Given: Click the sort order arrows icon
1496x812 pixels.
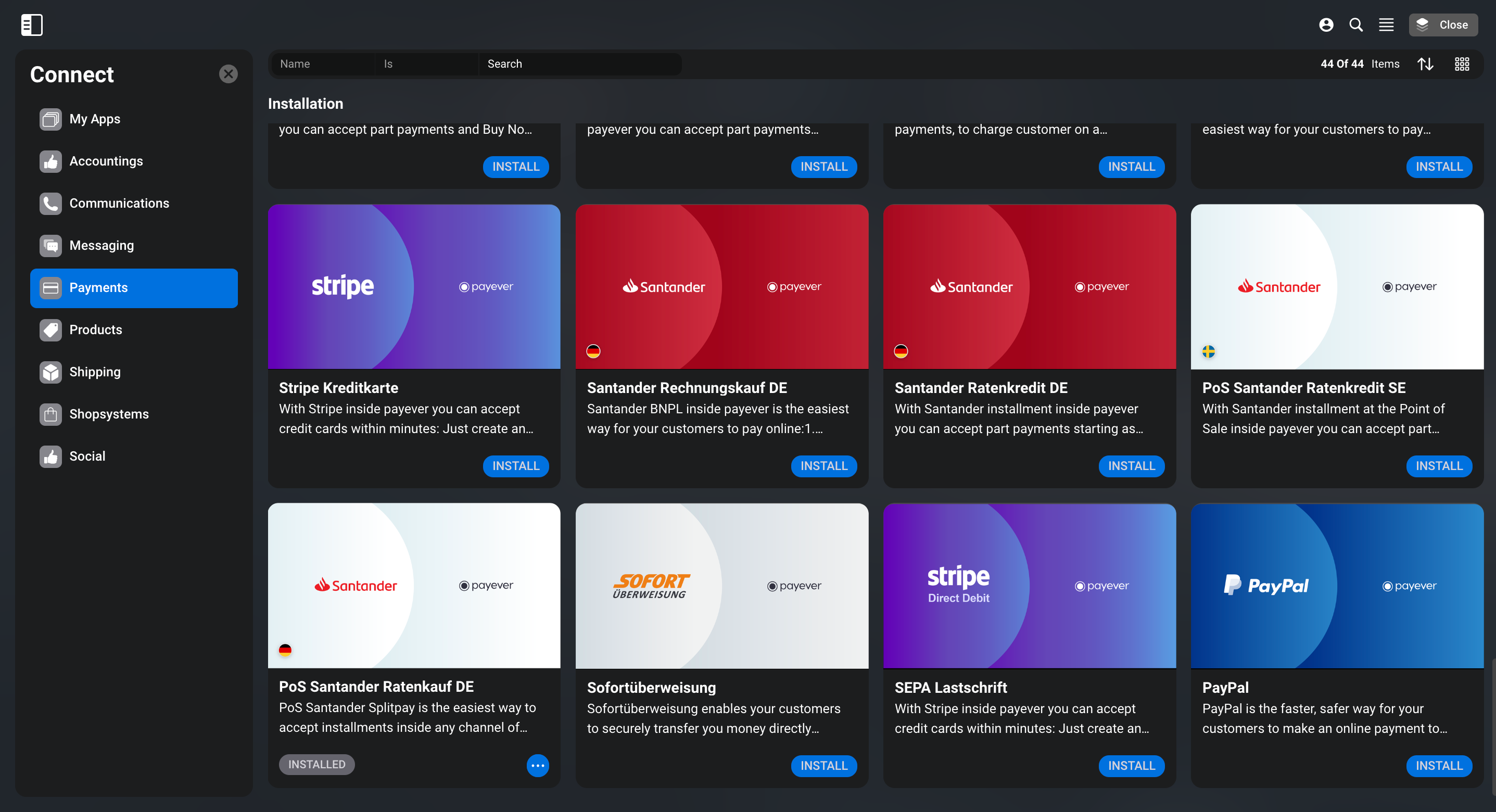Looking at the screenshot, I should (x=1425, y=64).
